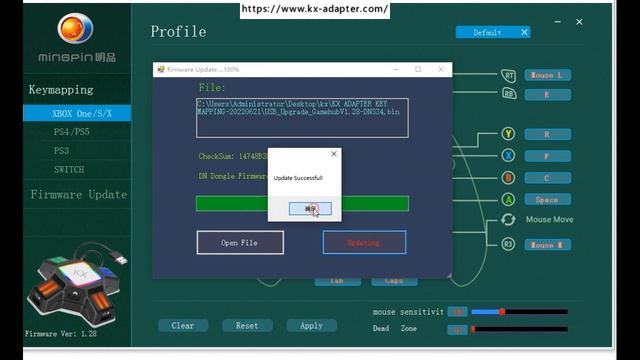Click the Firmware Update window title icon
The height and width of the screenshot is (360, 640).
tap(161, 69)
